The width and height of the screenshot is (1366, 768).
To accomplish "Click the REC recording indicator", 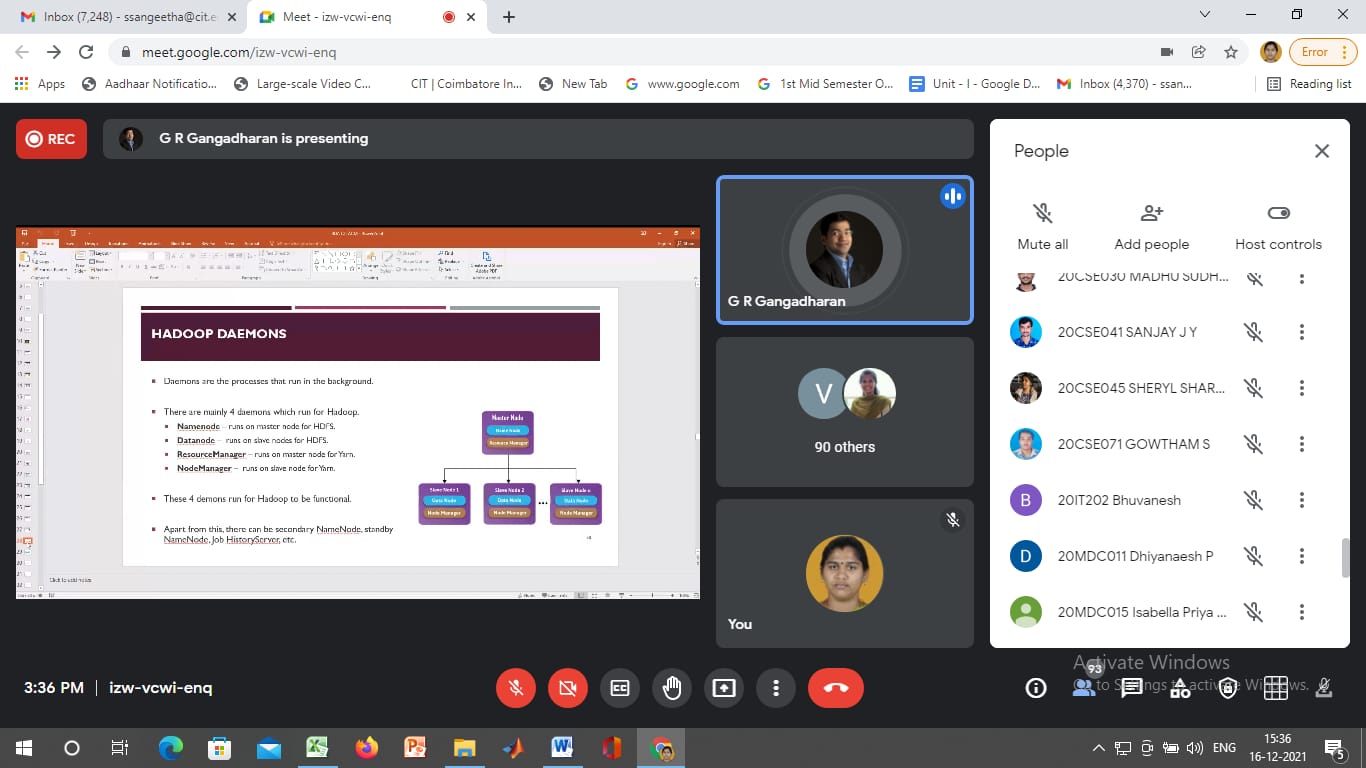I will (51, 139).
